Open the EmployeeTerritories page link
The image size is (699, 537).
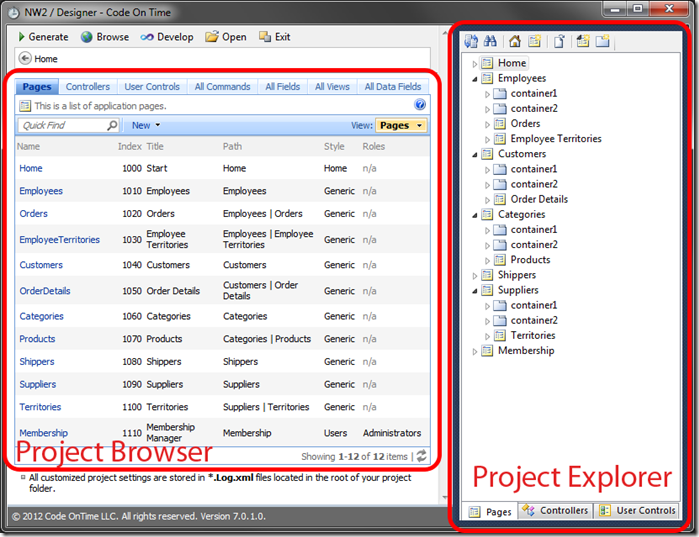point(59,240)
